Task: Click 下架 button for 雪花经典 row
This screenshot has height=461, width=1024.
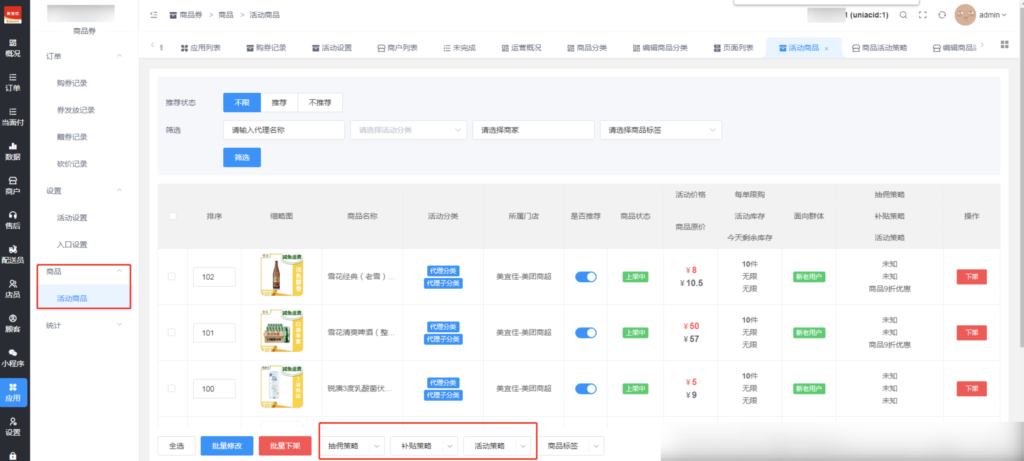Action: (x=972, y=277)
